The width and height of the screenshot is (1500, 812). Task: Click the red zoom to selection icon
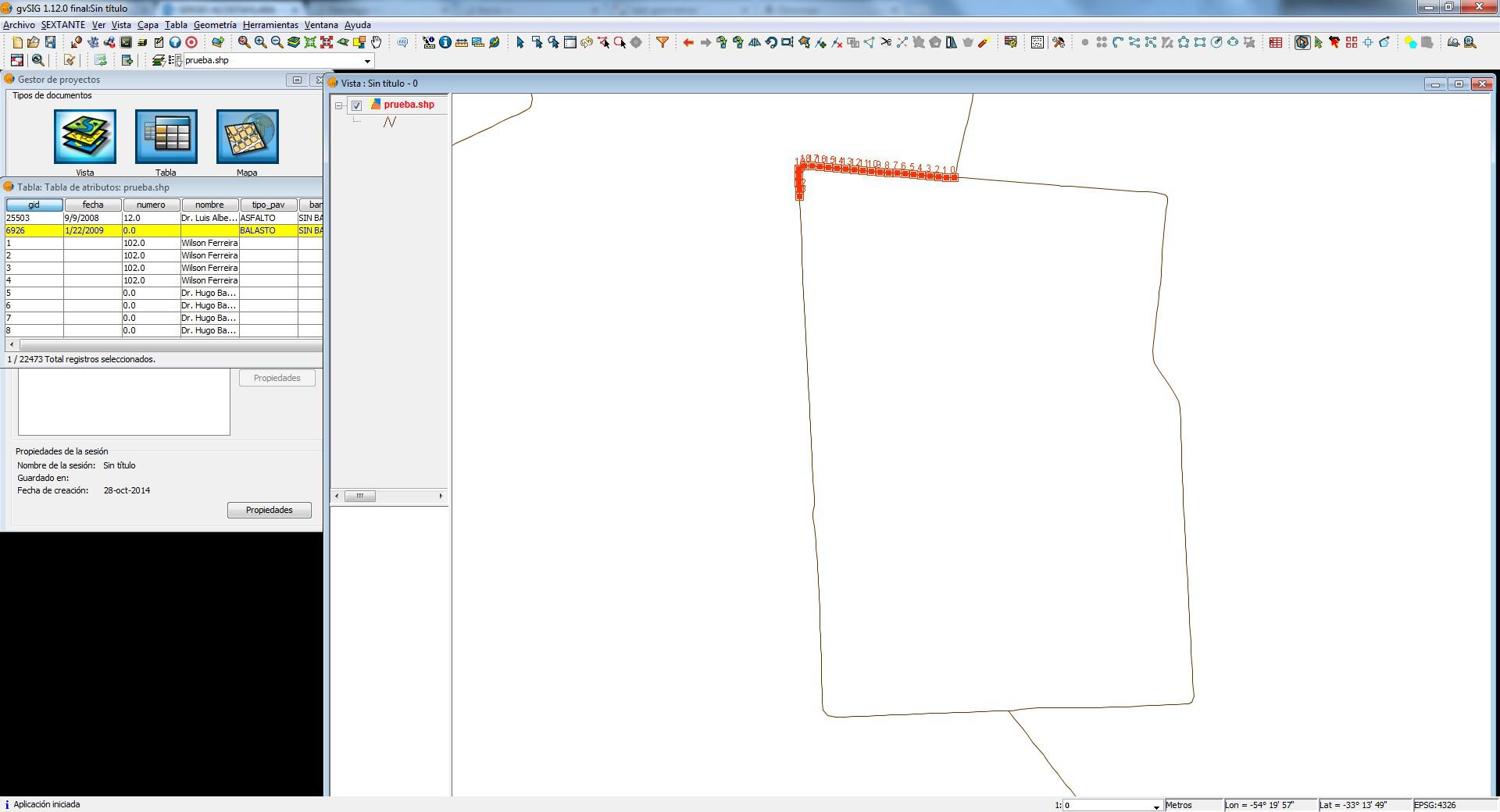tap(327, 43)
